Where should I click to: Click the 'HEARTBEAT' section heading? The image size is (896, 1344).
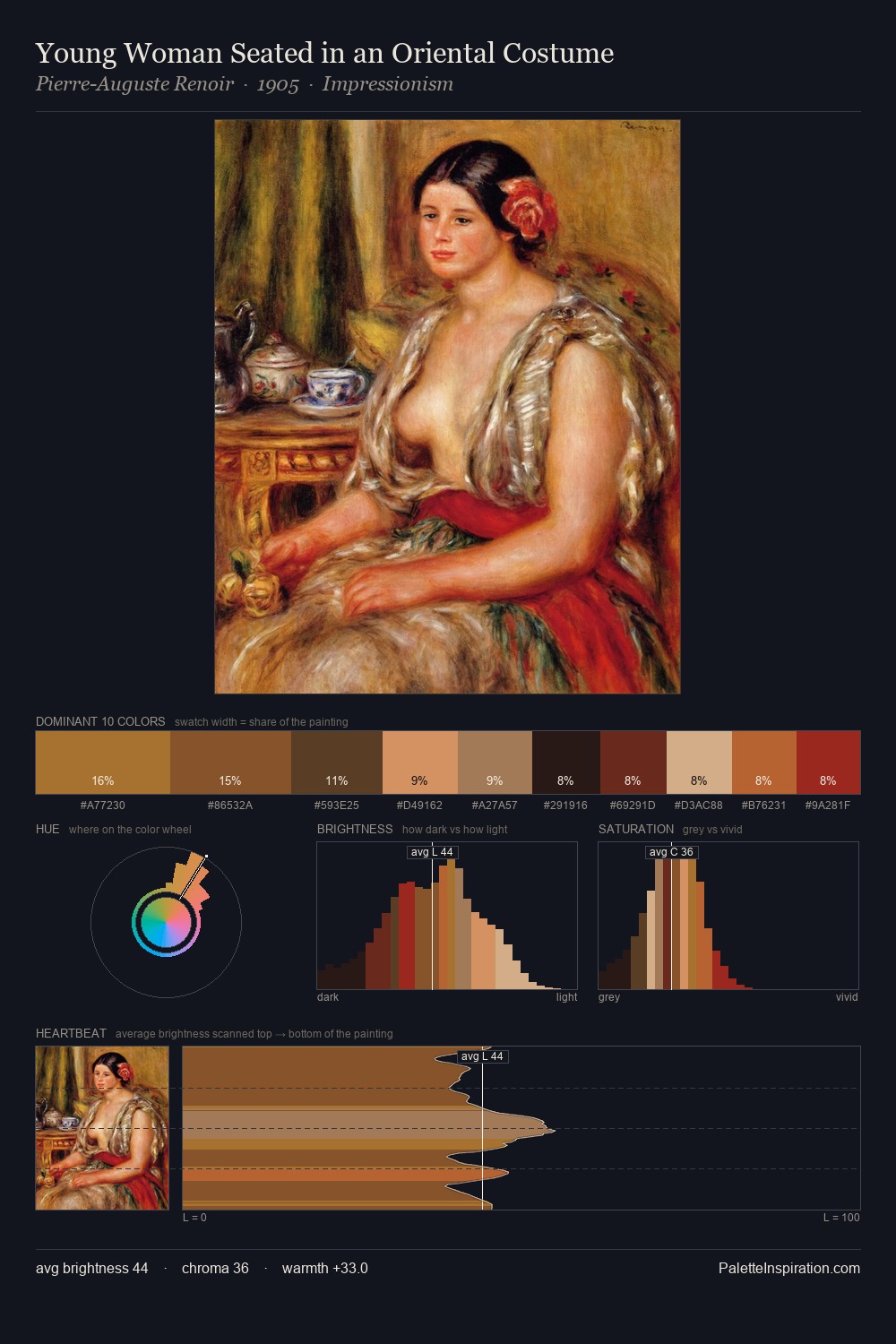(x=71, y=1033)
